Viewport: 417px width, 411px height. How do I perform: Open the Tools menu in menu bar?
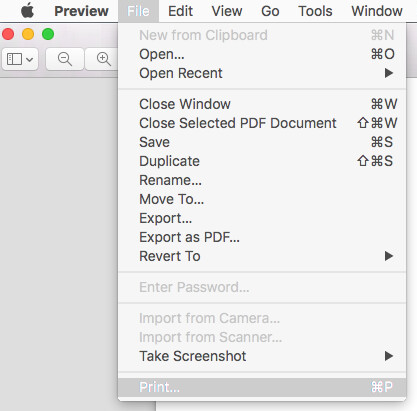click(x=315, y=11)
